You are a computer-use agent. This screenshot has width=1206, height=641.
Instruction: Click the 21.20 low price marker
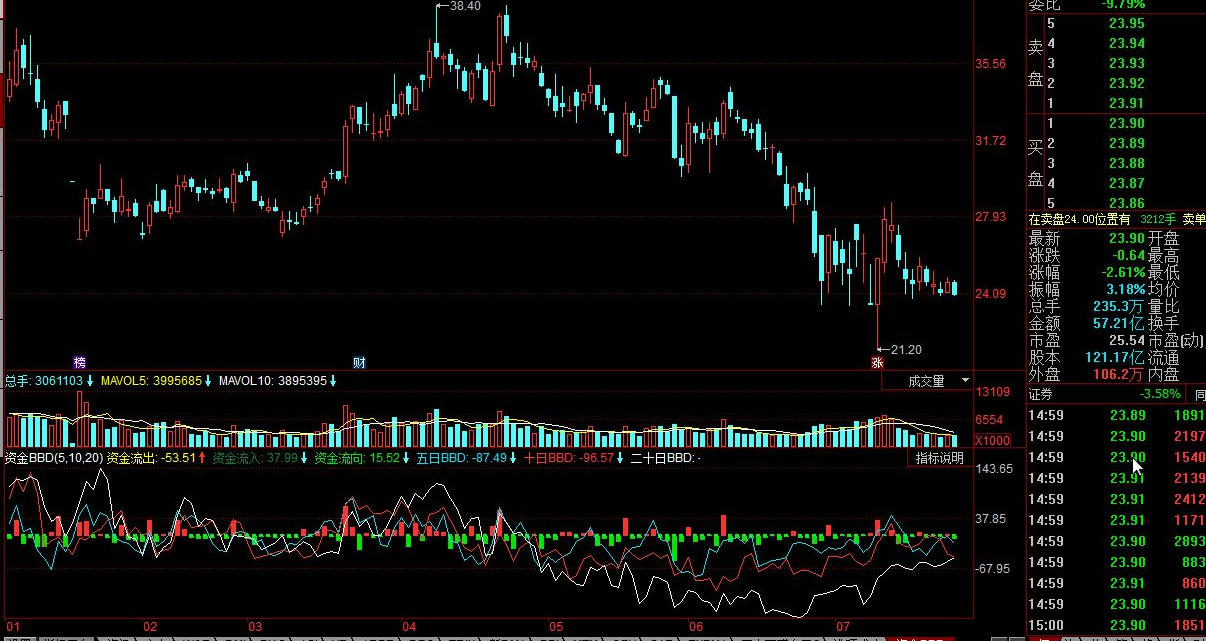pos(905,349)
